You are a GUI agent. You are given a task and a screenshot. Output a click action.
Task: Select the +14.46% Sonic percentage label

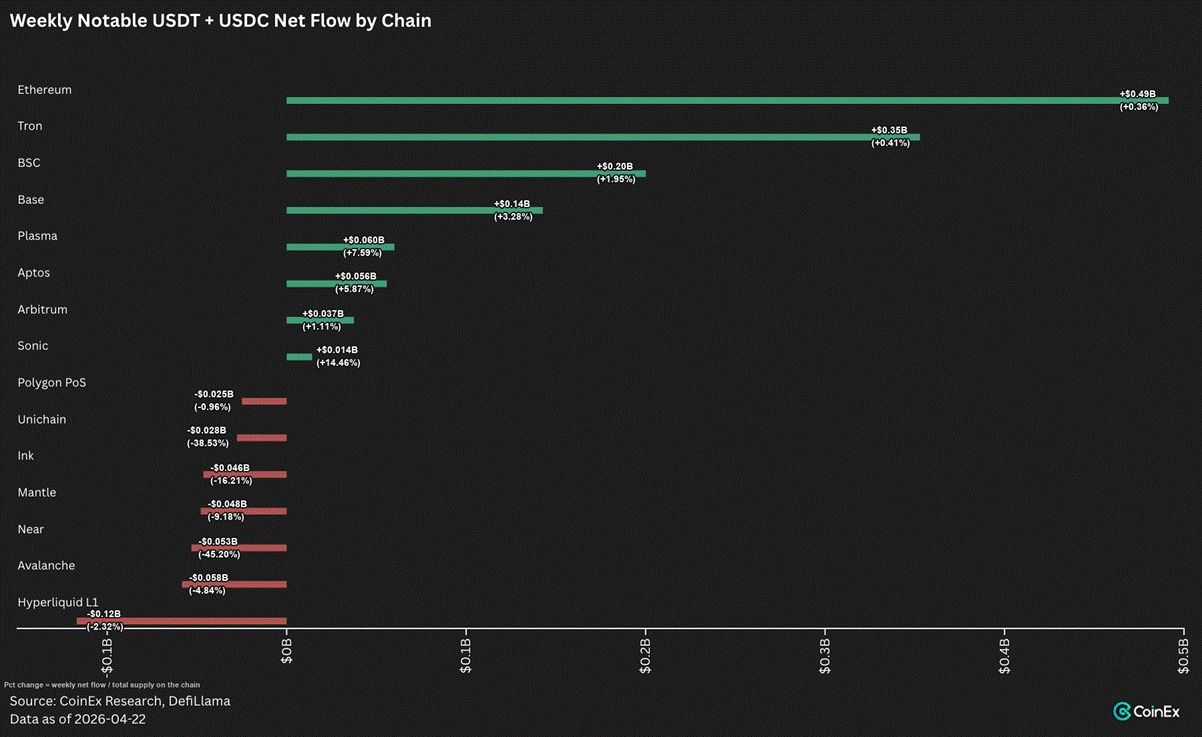click(338, 362)
